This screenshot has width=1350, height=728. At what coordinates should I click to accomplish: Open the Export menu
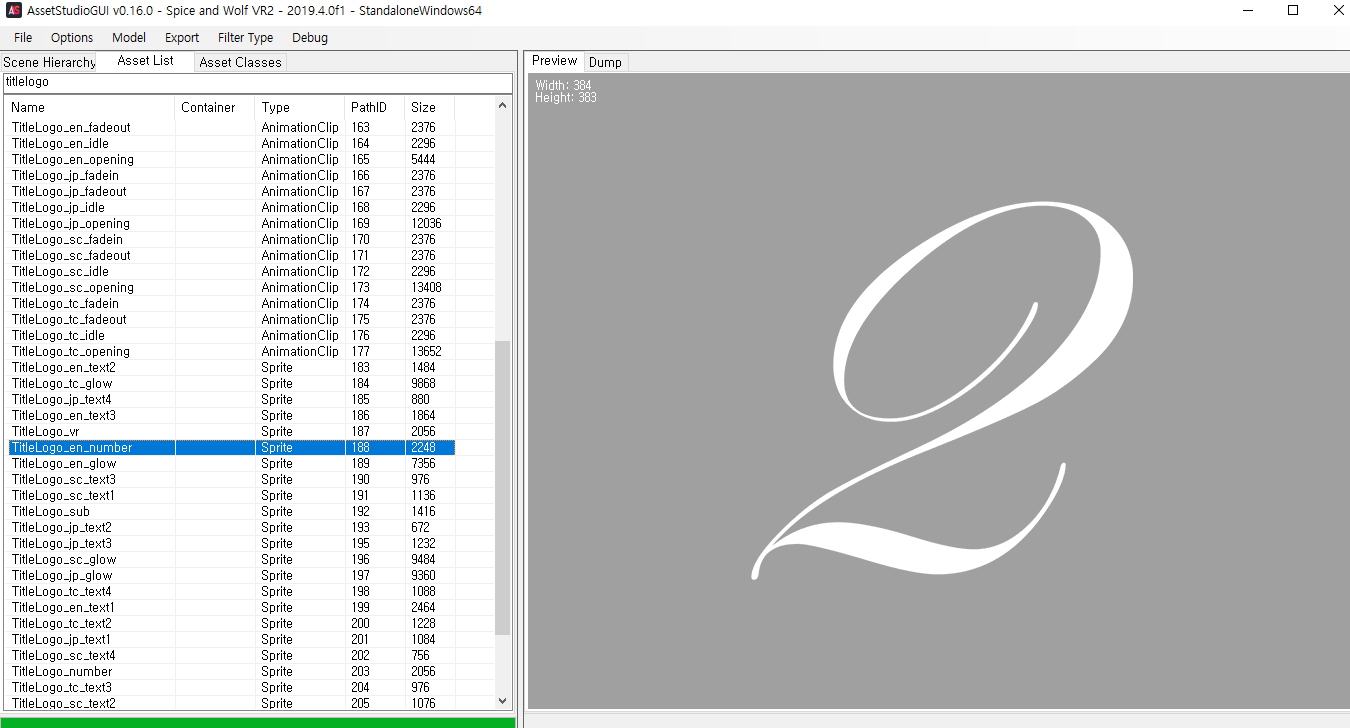182,38
